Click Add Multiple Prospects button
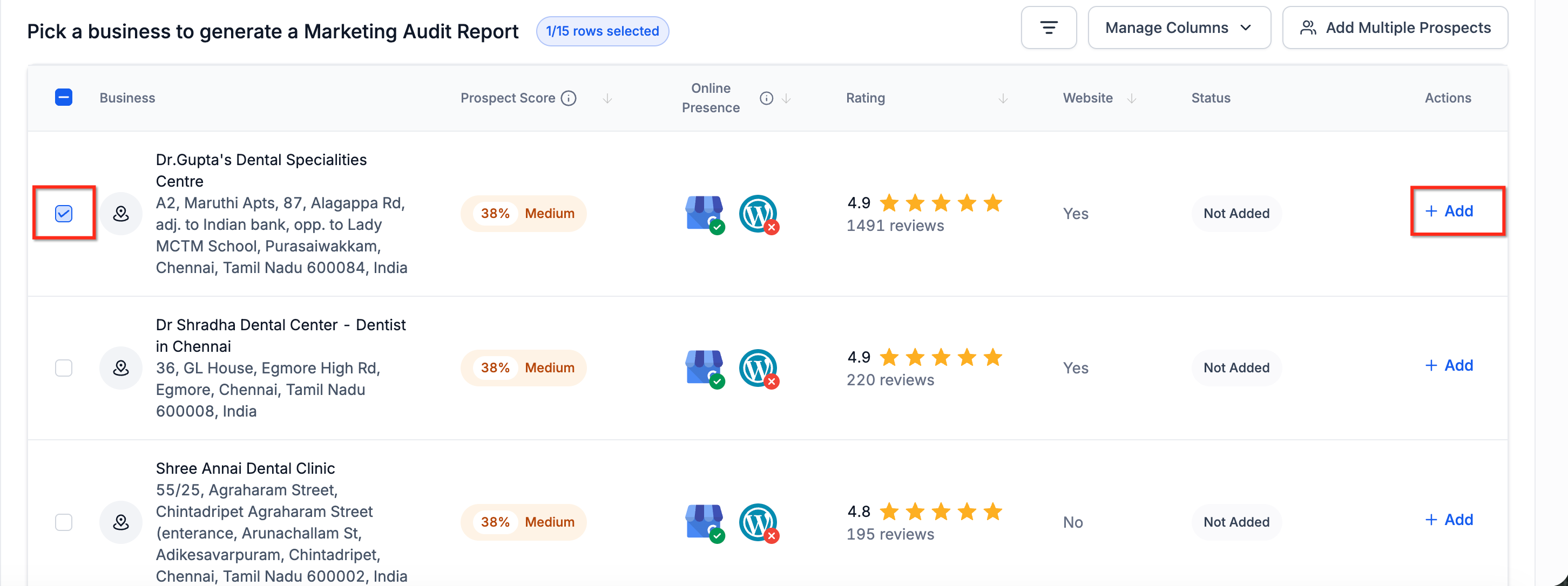The height and width of the screenshot is (586, 1568). pyautogui.click(x=1395, y=28)
